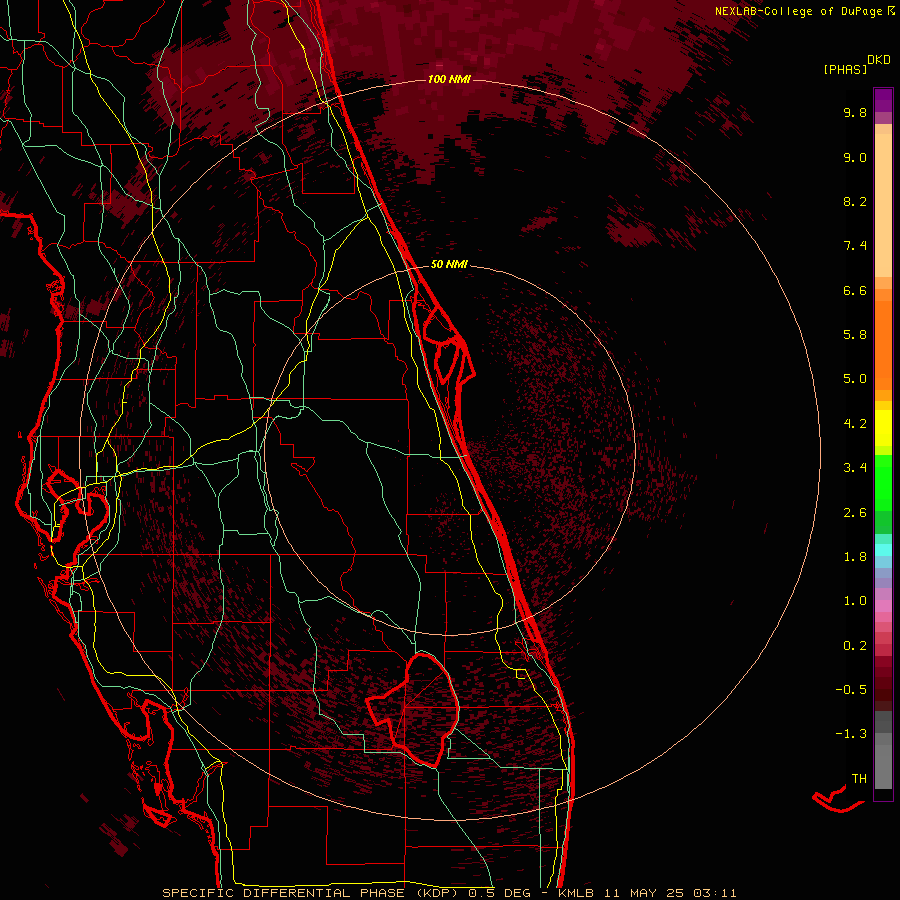Click the 1.8 value on the color scale
This screenshot has width=900, height=900.
tap(855, 557)
